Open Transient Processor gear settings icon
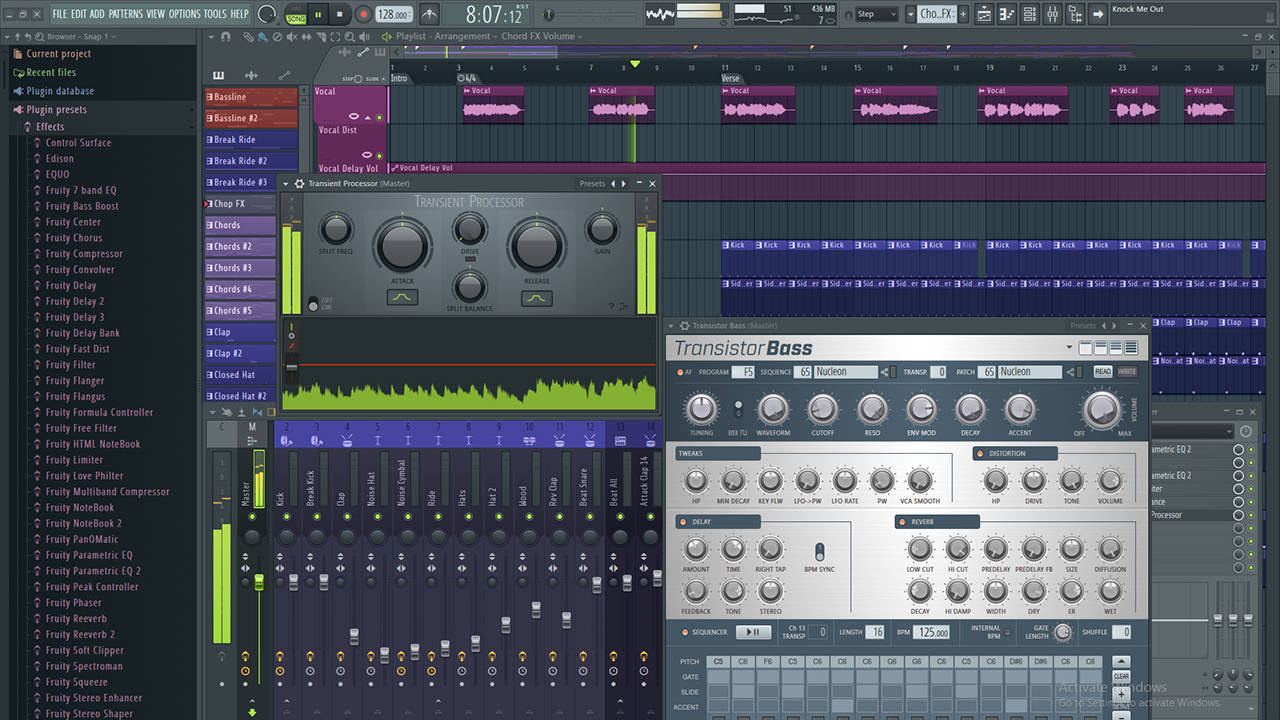 (x=299, y=184)
